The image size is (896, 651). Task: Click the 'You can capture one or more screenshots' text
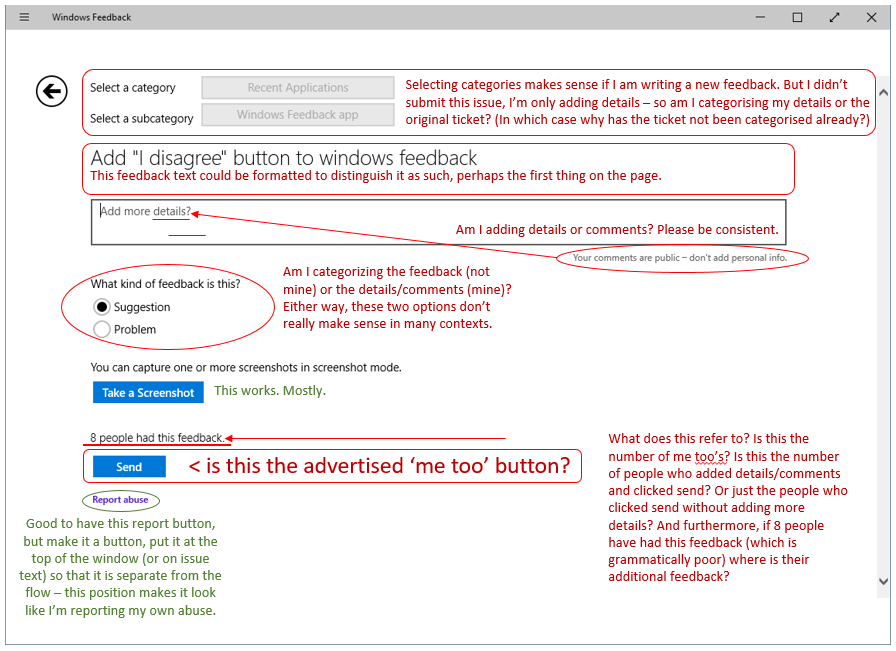[246, 368]
